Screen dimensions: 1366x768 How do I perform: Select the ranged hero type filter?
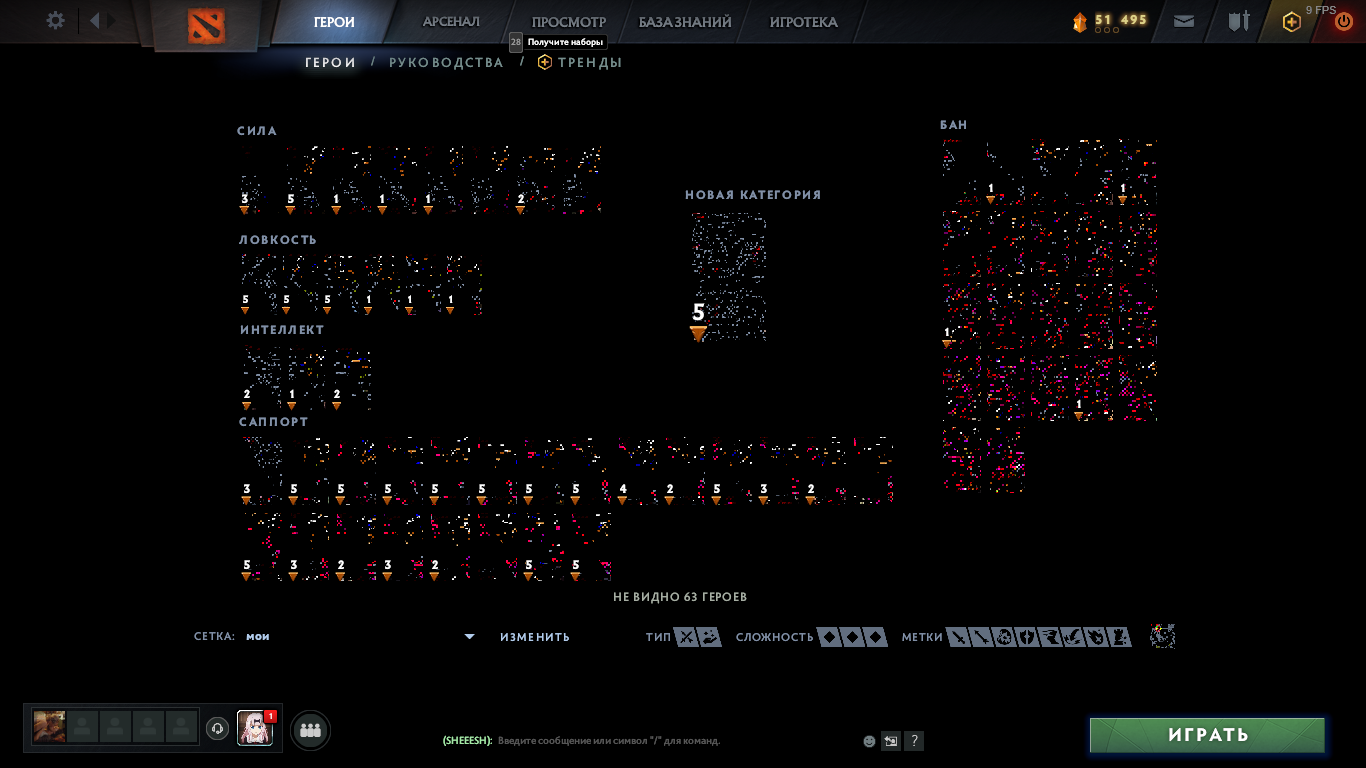(x=709, y=636)
